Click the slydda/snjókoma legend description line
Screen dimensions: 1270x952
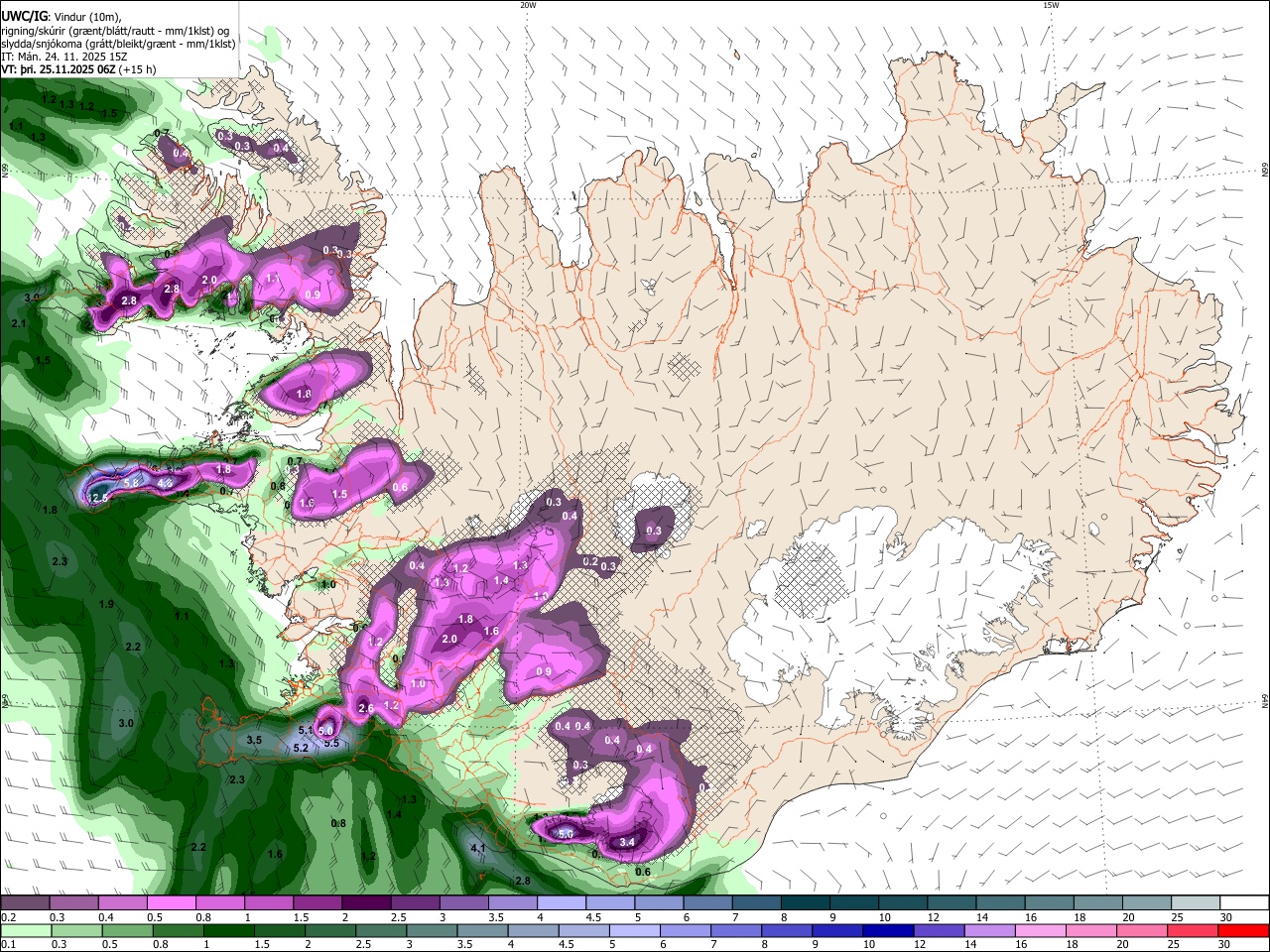pos(118,44)
